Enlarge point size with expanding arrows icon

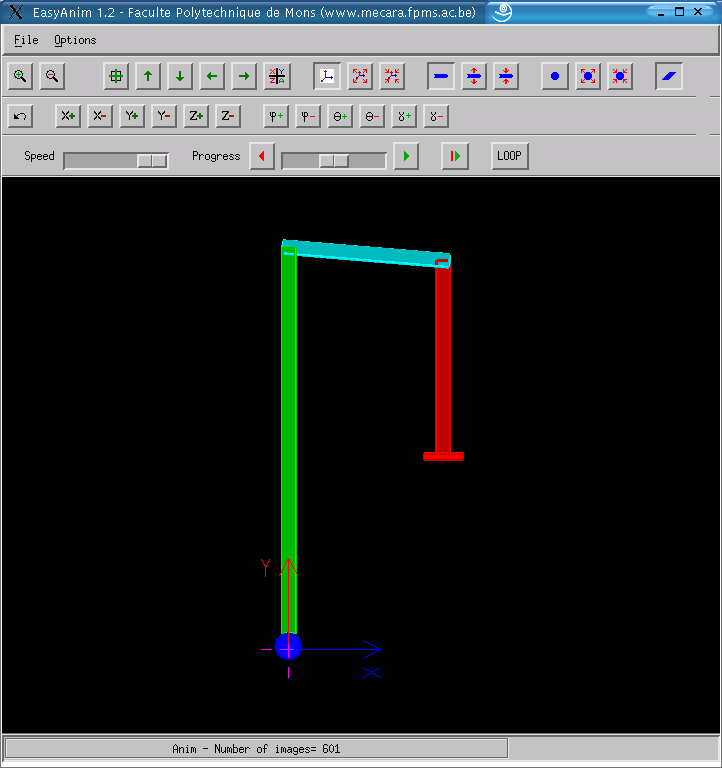point(588,76)
